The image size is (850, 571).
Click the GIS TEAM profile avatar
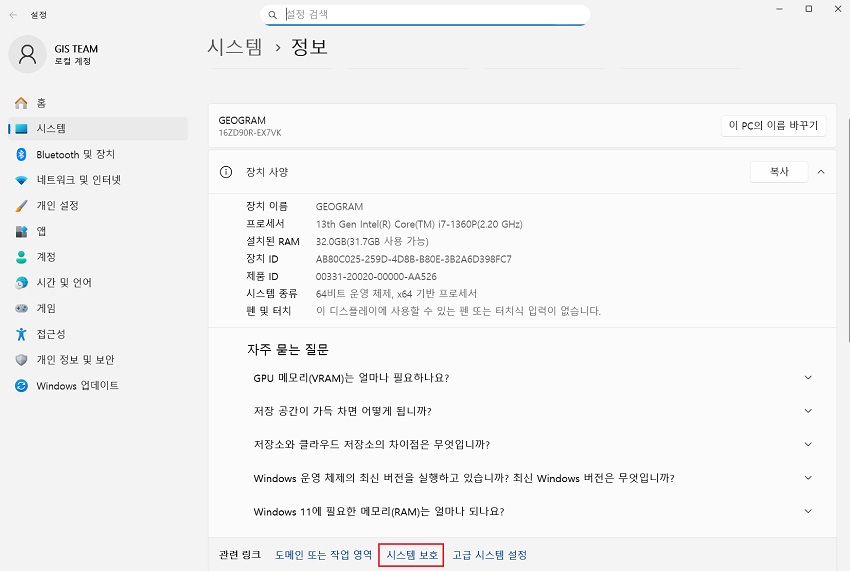(27, 54)
